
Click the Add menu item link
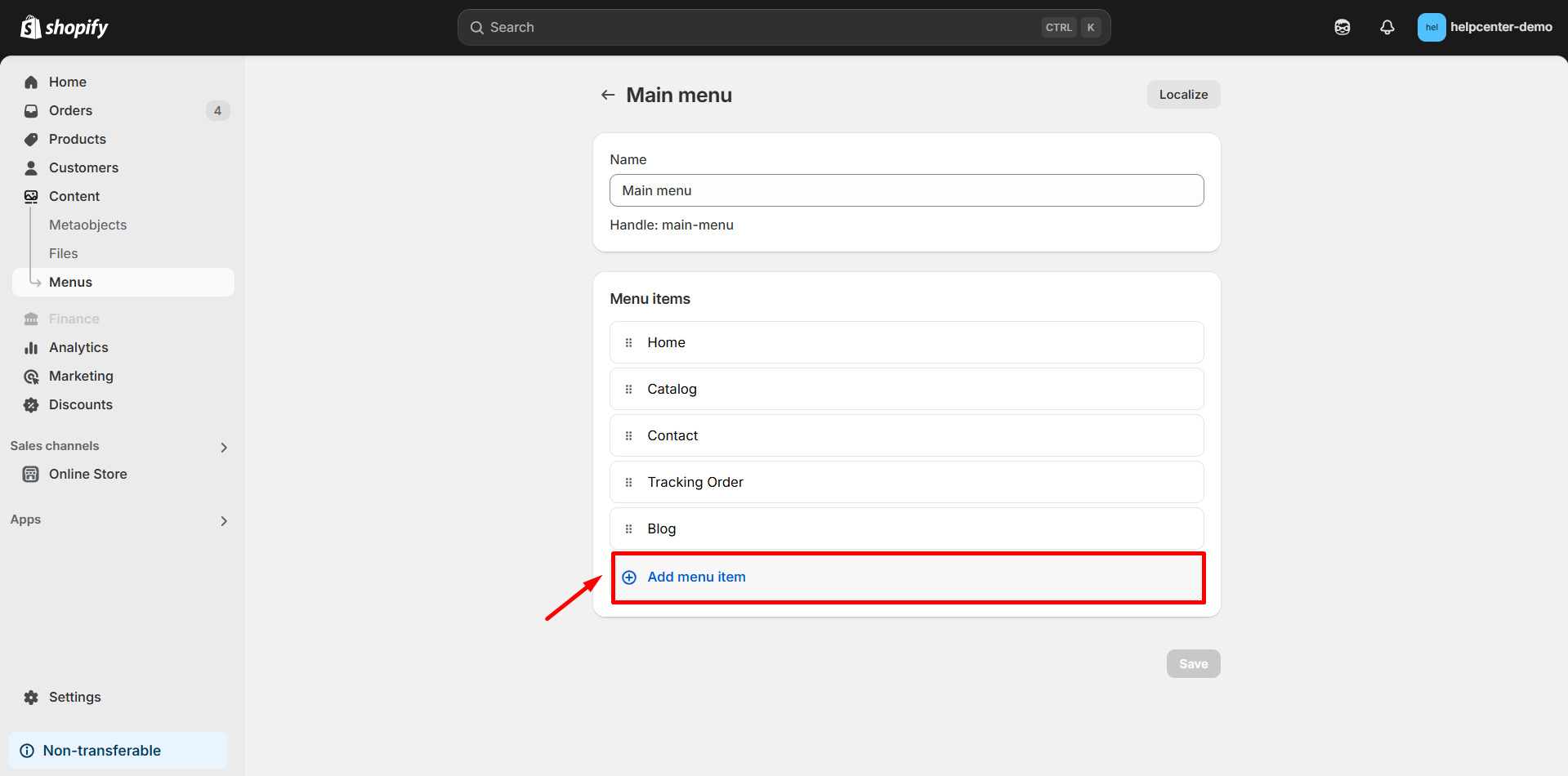(x=696, y=577)
